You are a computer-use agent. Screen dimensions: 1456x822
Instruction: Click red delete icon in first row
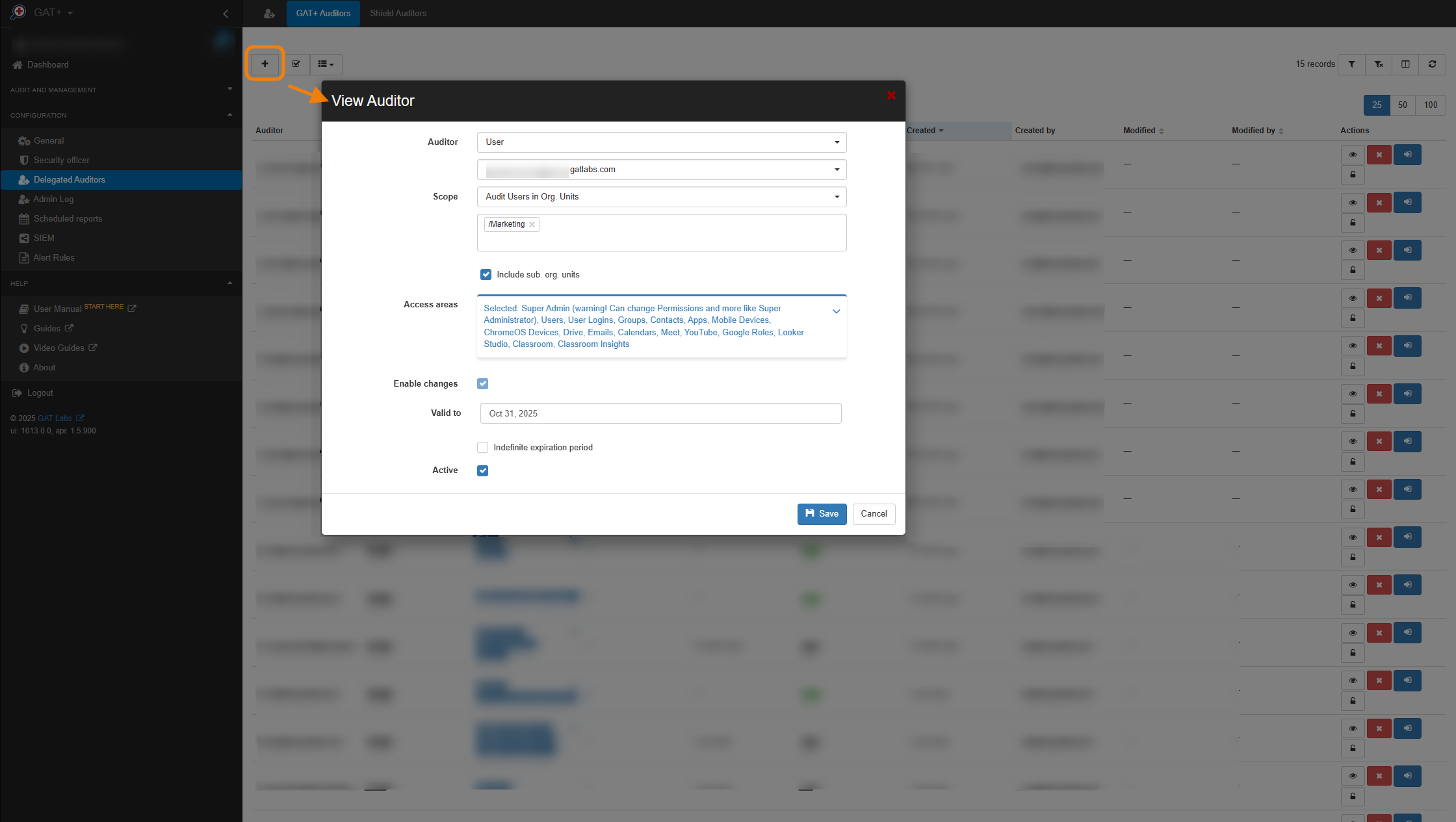(x=1379, y=155)
